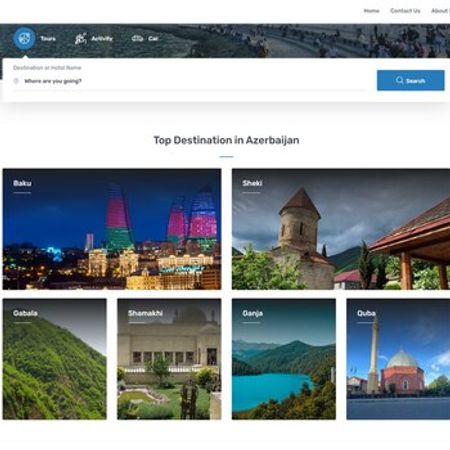450x450 pixels.
Task: Open the Shamakhi destination card
Action: 169,359
